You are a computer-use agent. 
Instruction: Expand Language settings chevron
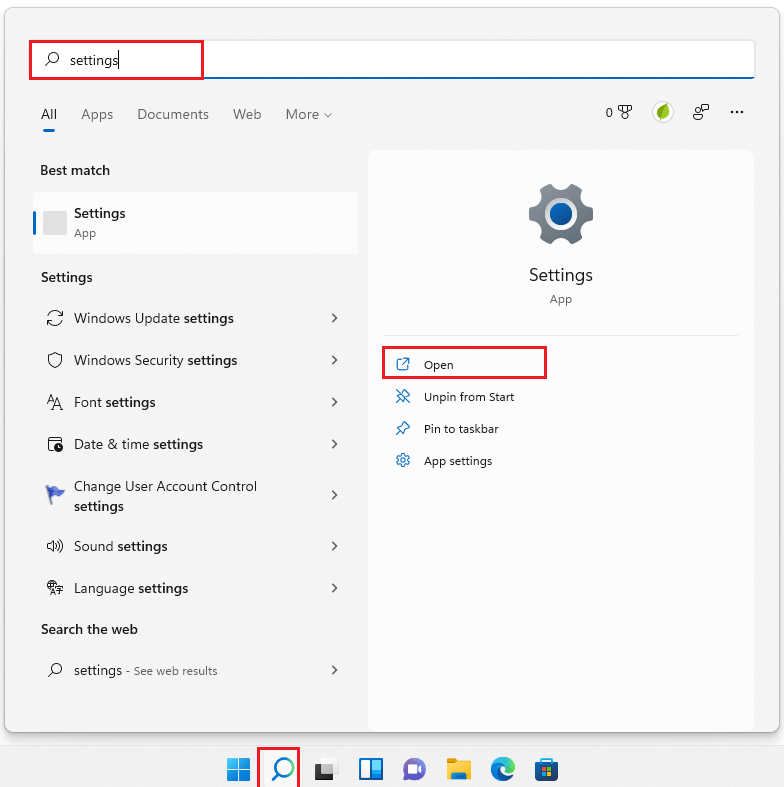click(x=334, y=588)
